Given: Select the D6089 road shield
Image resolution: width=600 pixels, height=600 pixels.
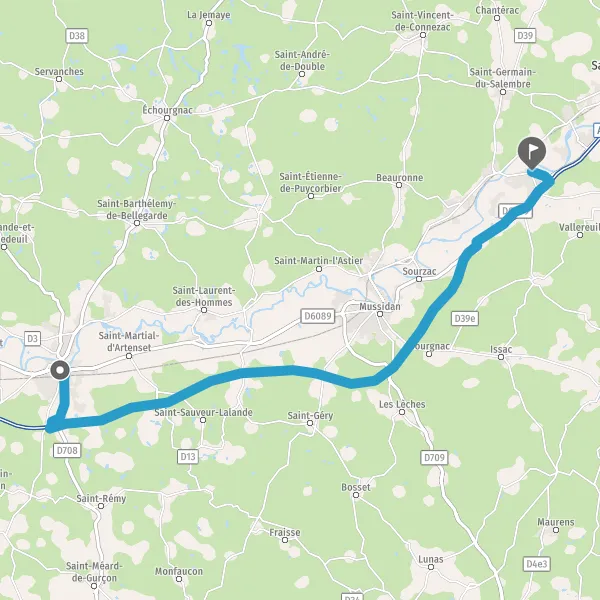Looking at the screenshot, I should pos(317,316).
